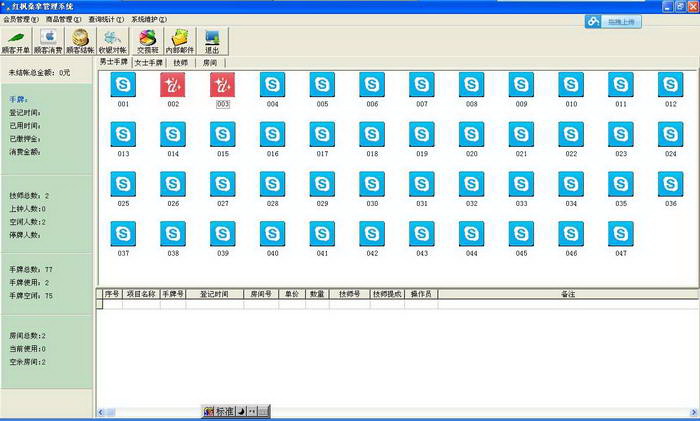Switch to the 房间 tab

pyautogui.click(x=210, y=63)
